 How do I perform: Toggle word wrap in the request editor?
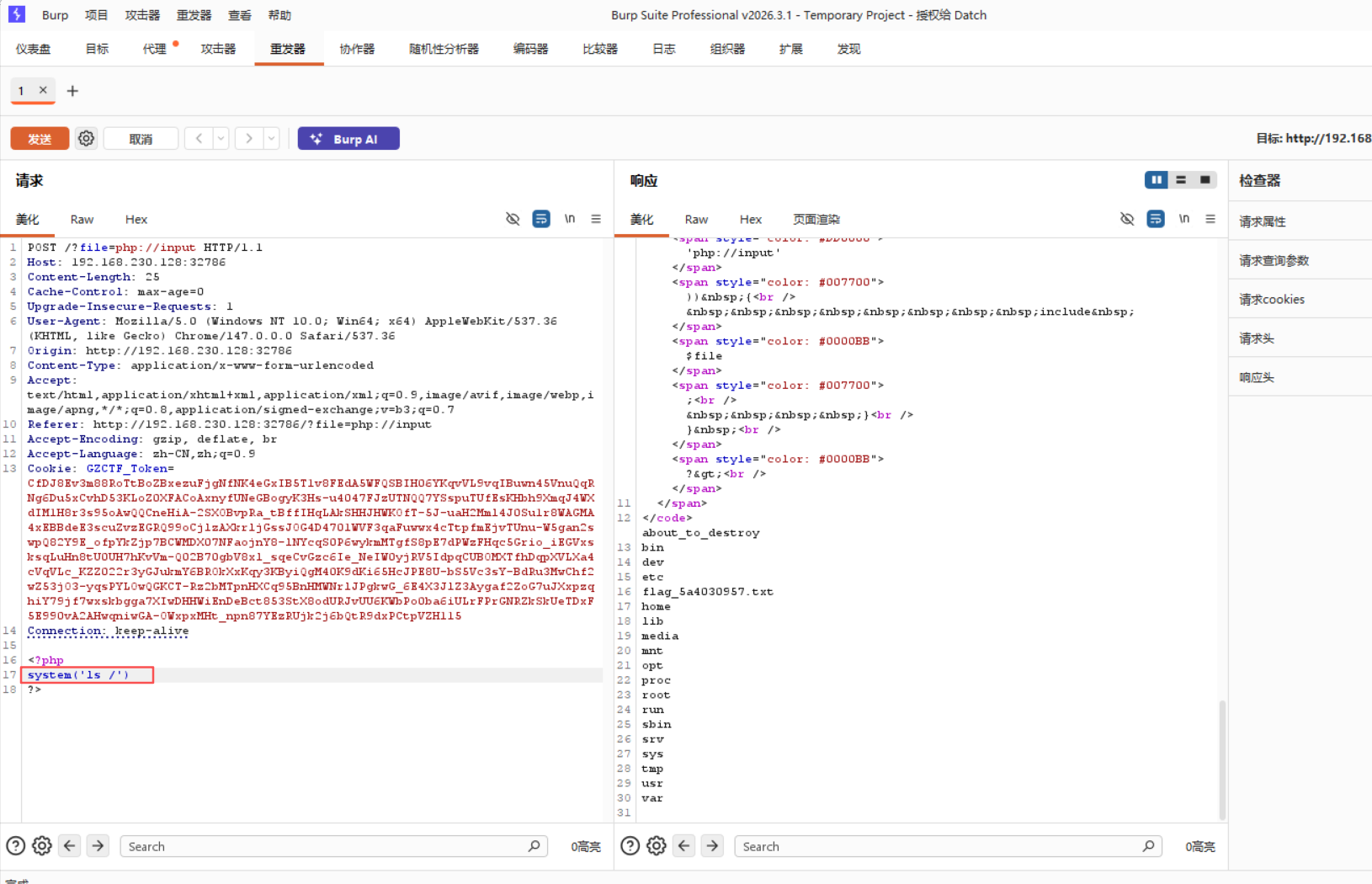[x=541, y=219]
